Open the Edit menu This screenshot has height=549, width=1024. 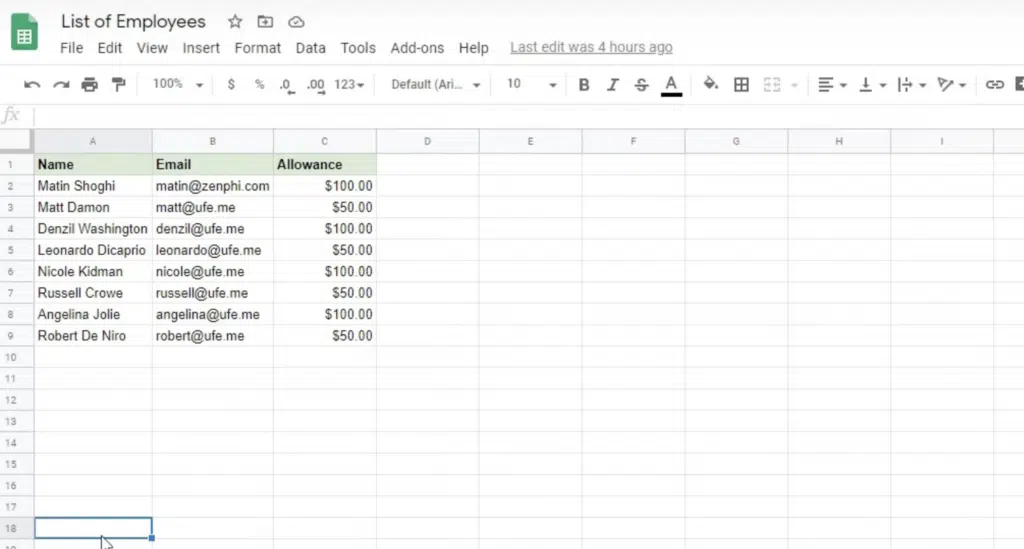tap(110, 48)
